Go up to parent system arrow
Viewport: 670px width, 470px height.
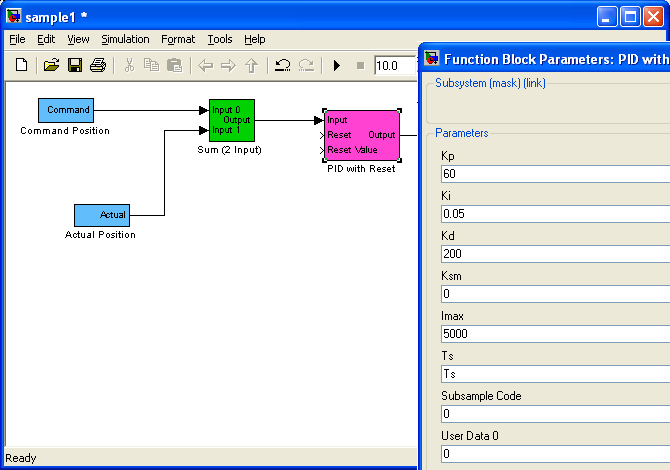[x=252, y=65]
